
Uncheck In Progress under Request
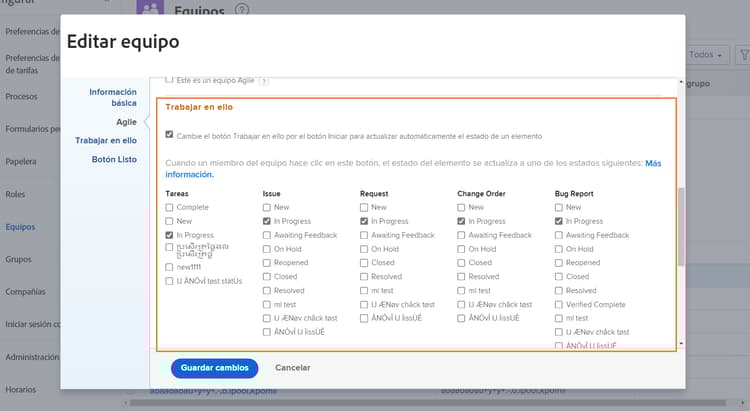click(364, 221)
